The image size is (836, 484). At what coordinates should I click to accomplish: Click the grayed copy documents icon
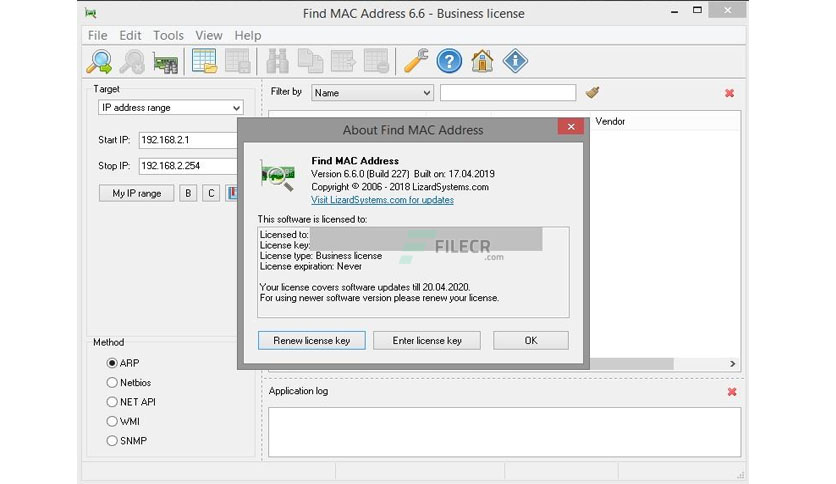tap(310, 61)
